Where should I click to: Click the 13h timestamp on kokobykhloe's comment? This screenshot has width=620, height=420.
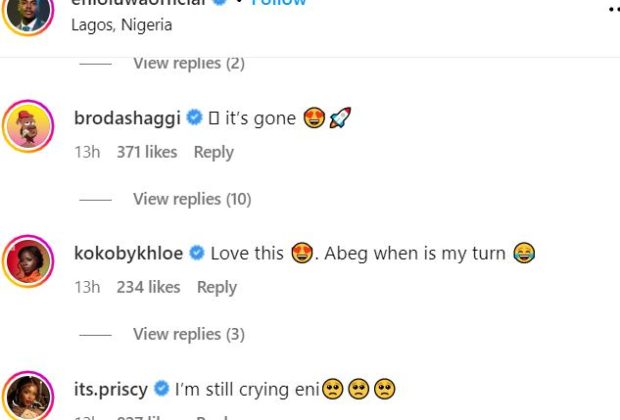[87, 287]
